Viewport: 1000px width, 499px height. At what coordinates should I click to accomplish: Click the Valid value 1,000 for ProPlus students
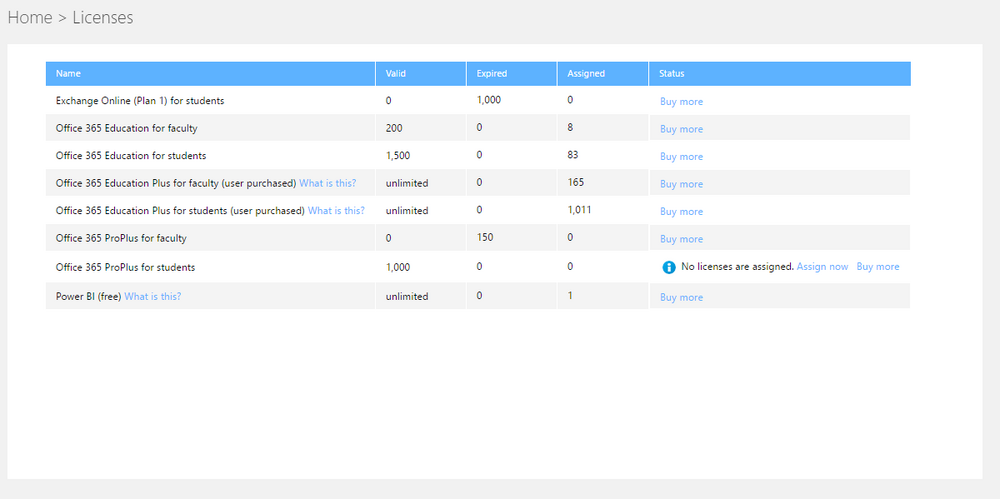click(398, 267)
